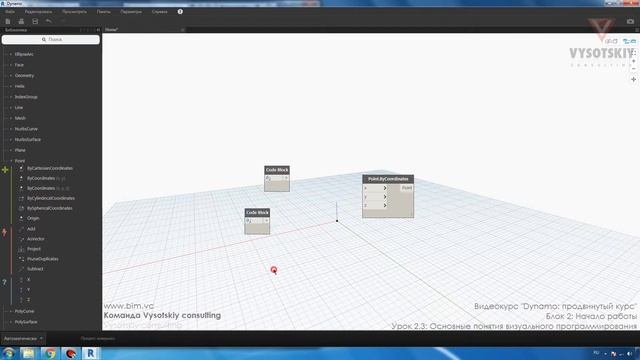Screen dimensions: 640x360
Task: Select the Z query property under Point
Action: coord(28,300)
